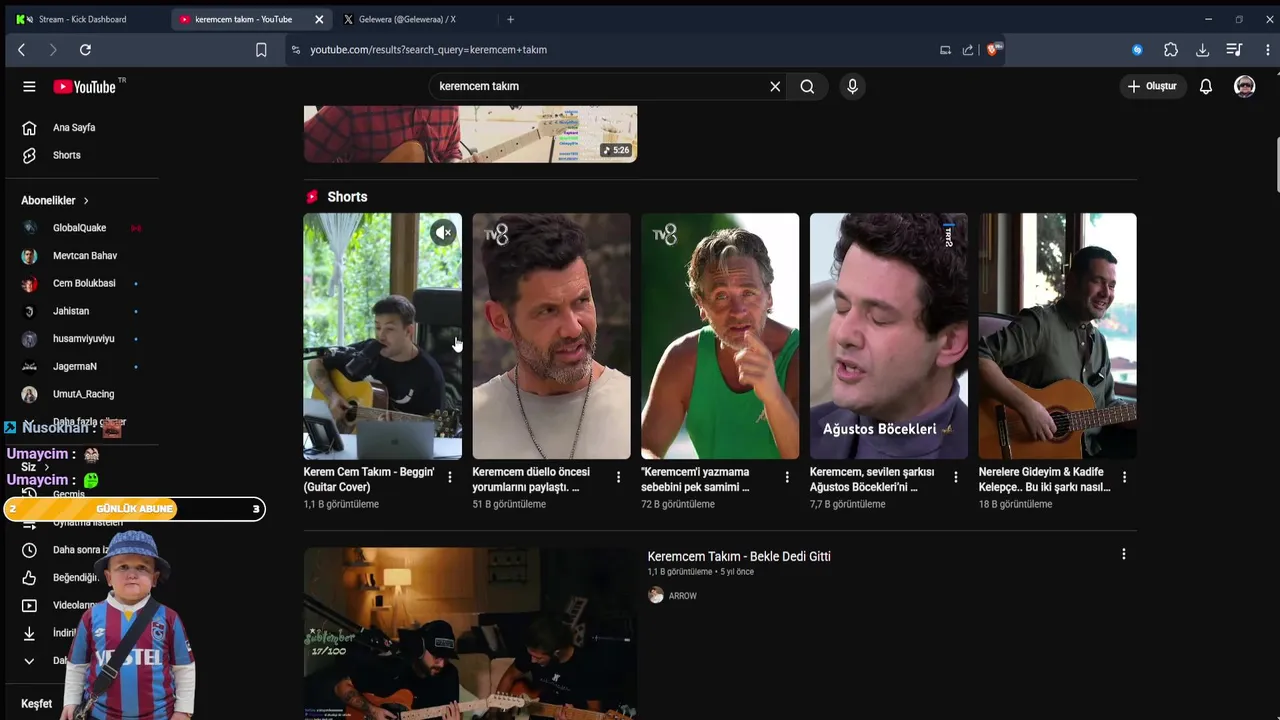This screenshot has height=720, width=1280.
Task: Open Cem Bolukbasi subscription
Action: (83, 284)
